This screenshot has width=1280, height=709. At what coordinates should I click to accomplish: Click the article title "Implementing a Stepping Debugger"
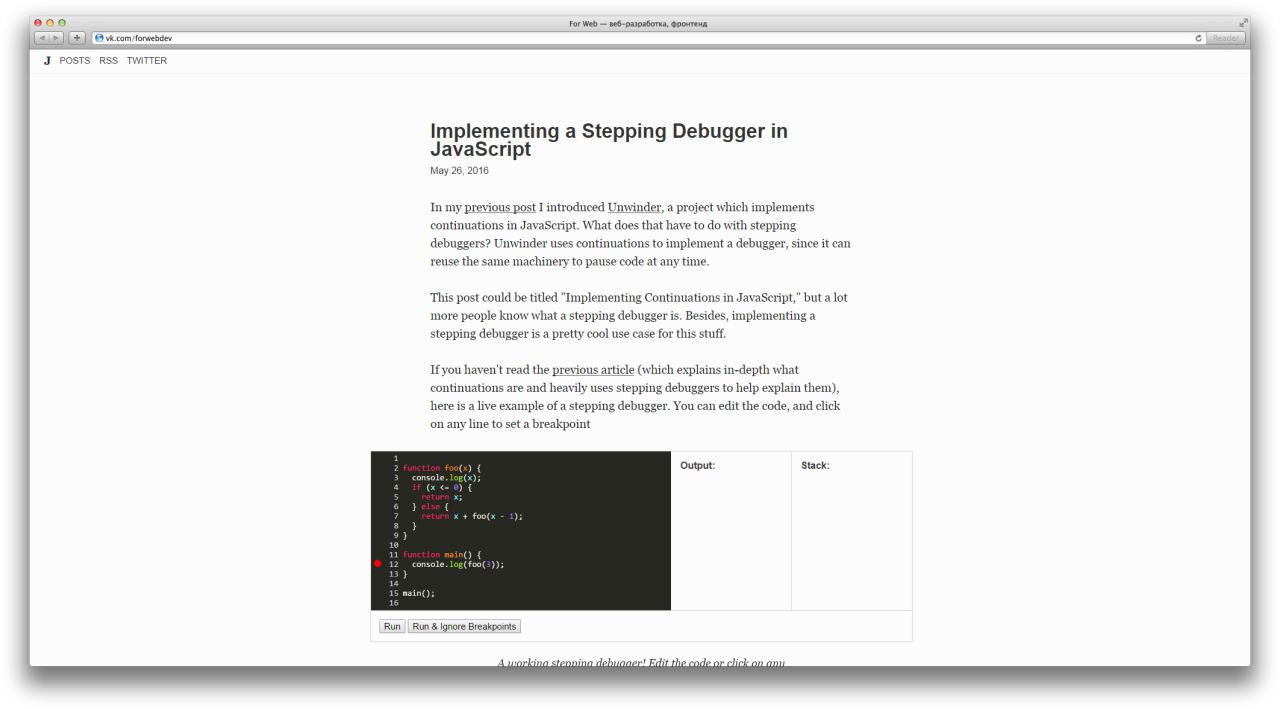609,140
